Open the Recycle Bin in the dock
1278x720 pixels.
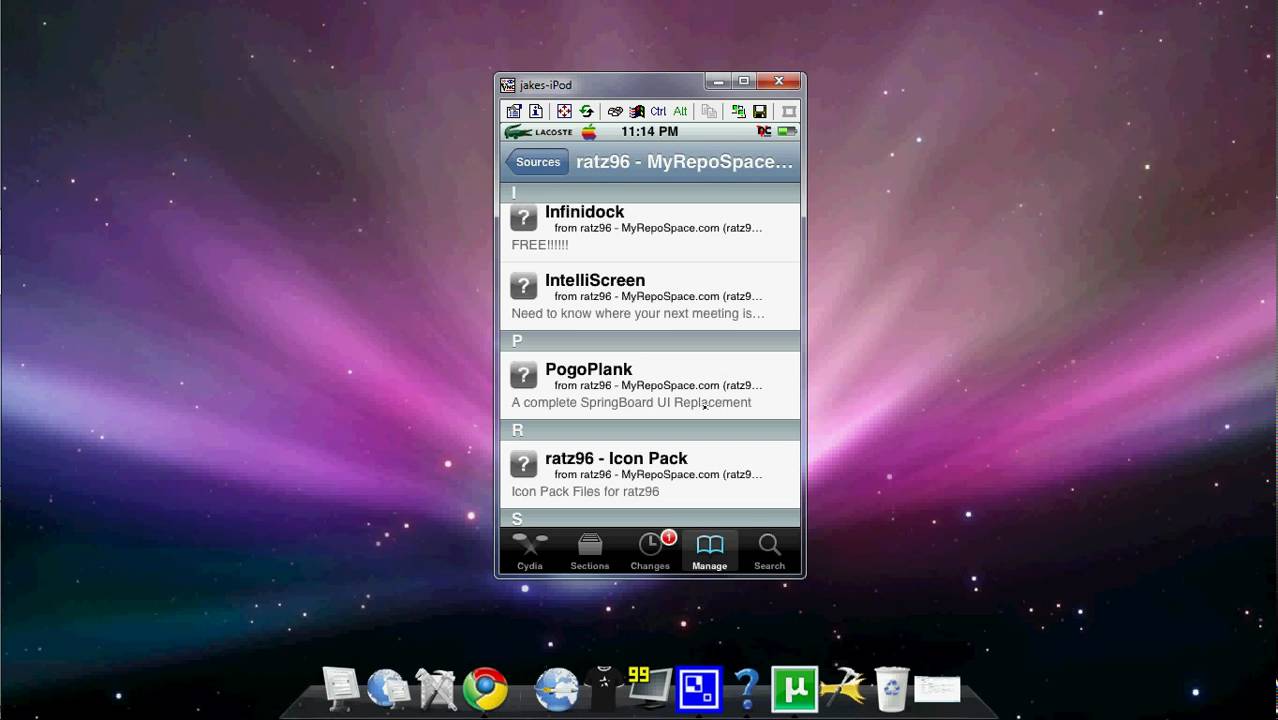click(890, 689)
